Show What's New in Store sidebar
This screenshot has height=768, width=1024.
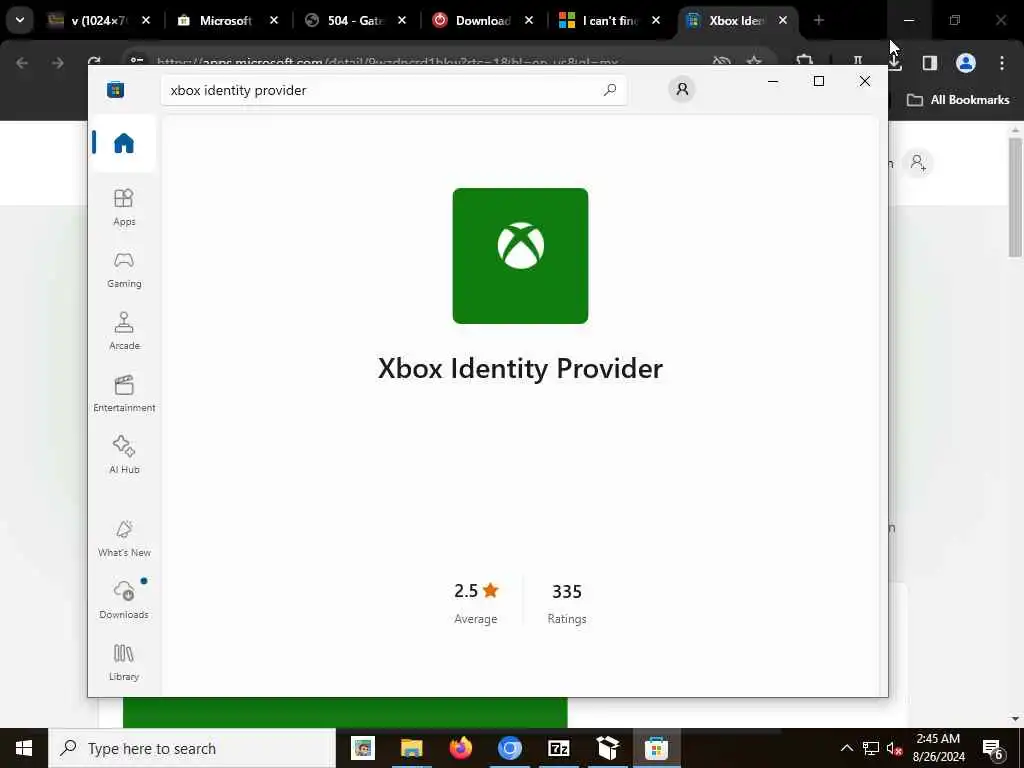coord(123,538)
